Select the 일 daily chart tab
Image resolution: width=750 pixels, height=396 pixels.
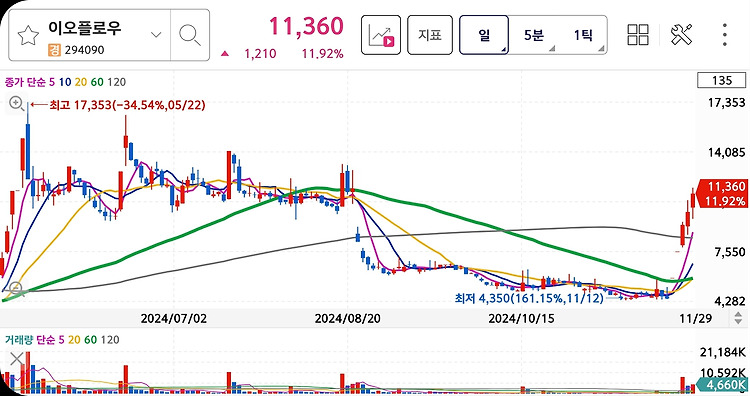point(484,35)
